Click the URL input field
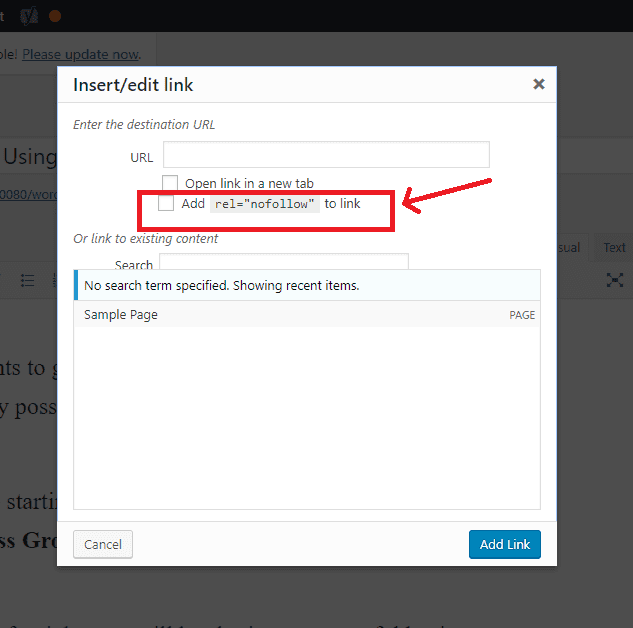The height and width of the screenshot is (628, 633). click(326, 155)
